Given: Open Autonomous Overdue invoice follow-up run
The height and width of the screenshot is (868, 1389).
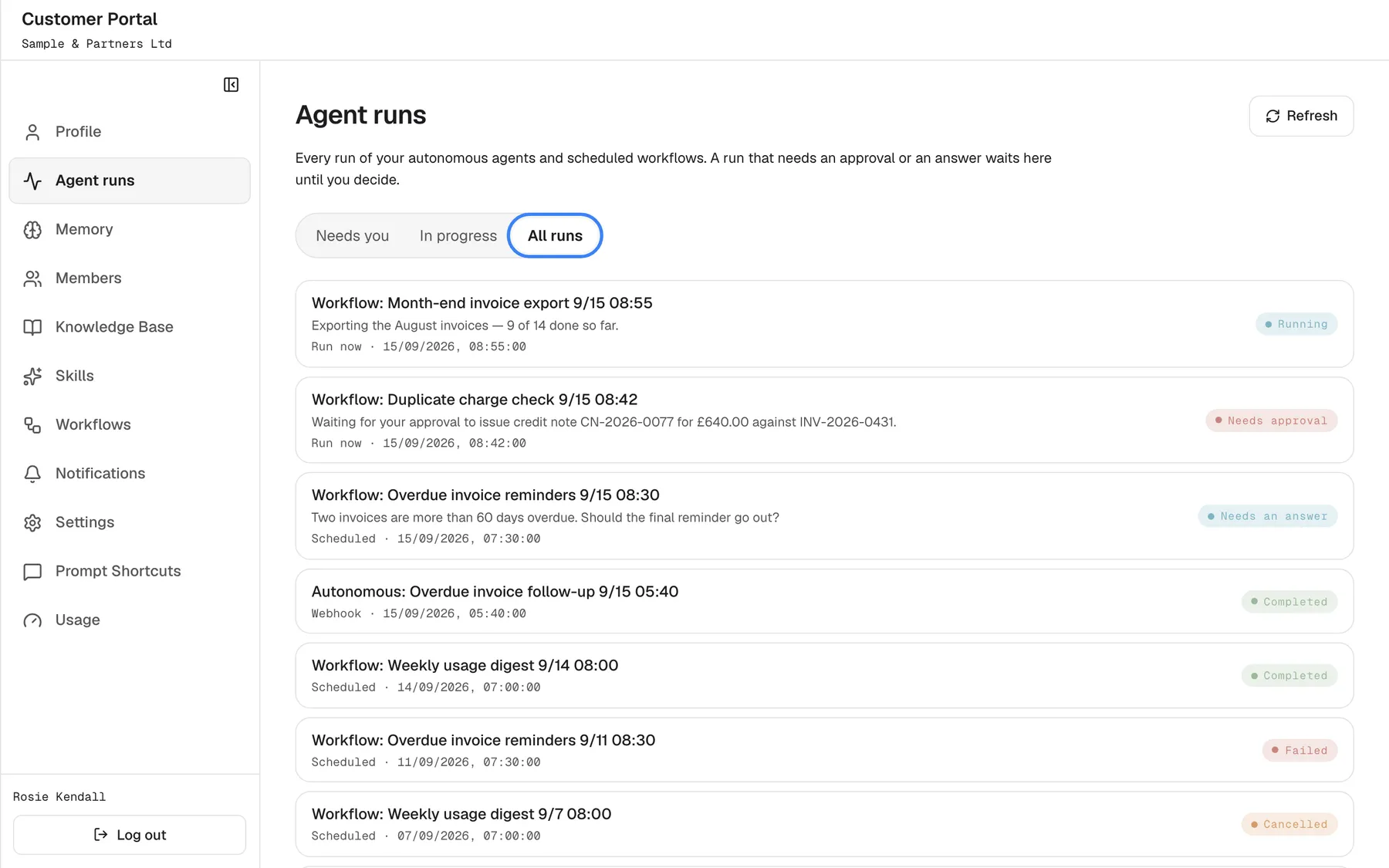Looking at the screenshot, I should point(824,602).
